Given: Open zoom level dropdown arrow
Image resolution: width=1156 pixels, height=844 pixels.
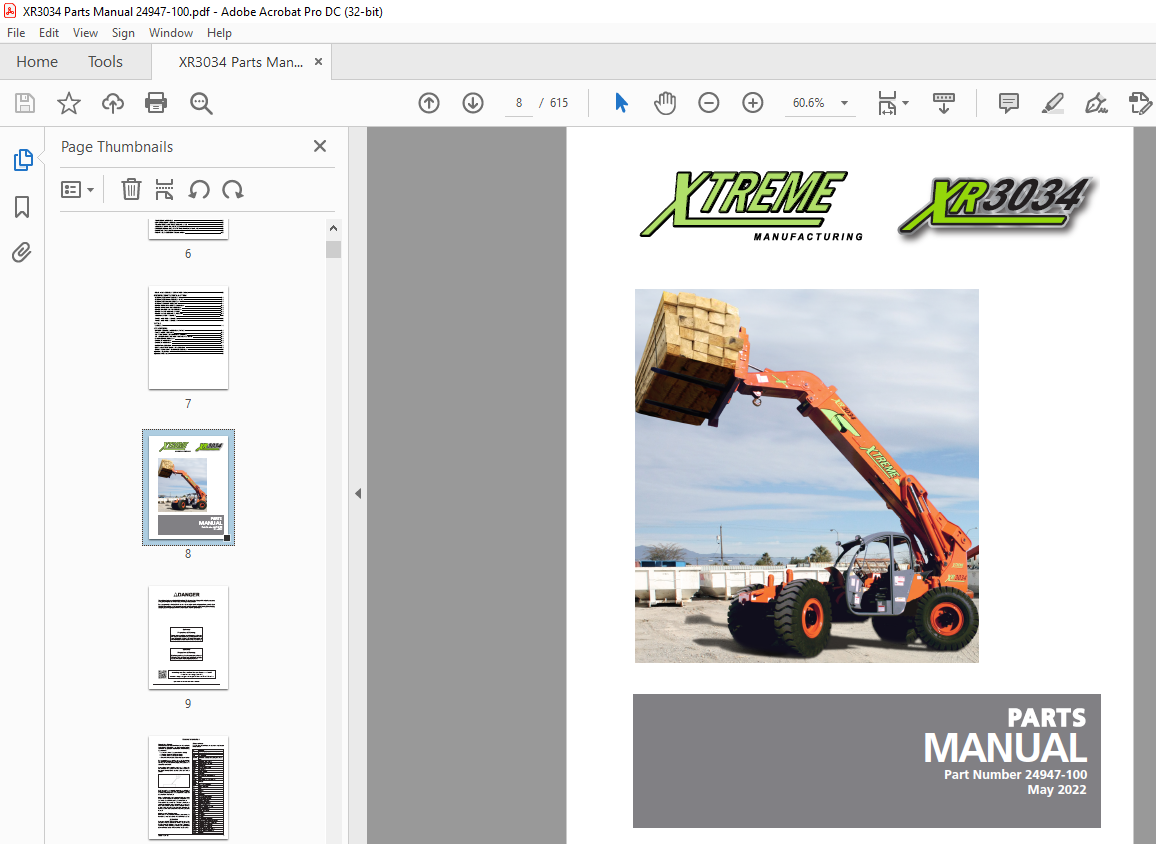Looking at the screenshot, I should [x=845, y=103].
